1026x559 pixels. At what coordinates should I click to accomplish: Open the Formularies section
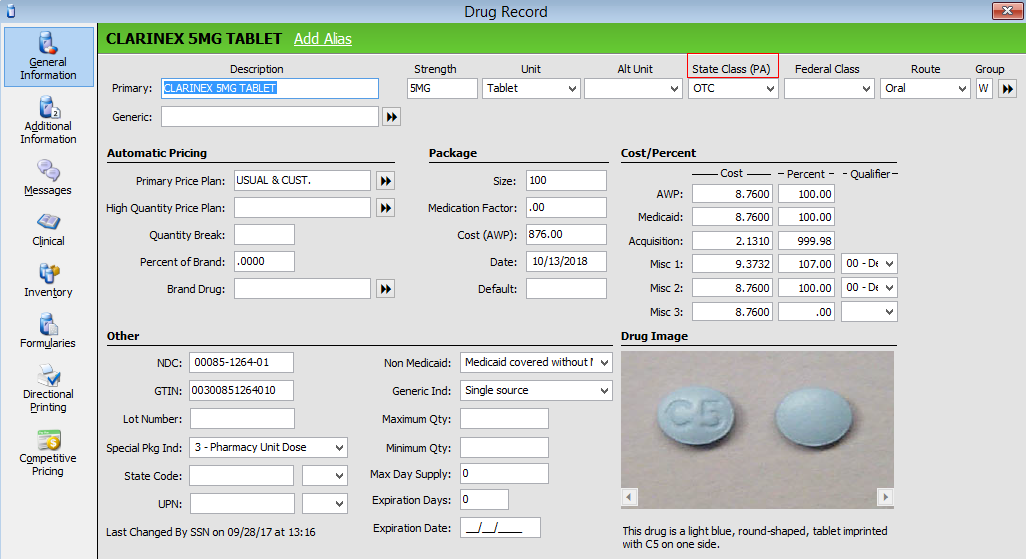(x=48, y=331)
